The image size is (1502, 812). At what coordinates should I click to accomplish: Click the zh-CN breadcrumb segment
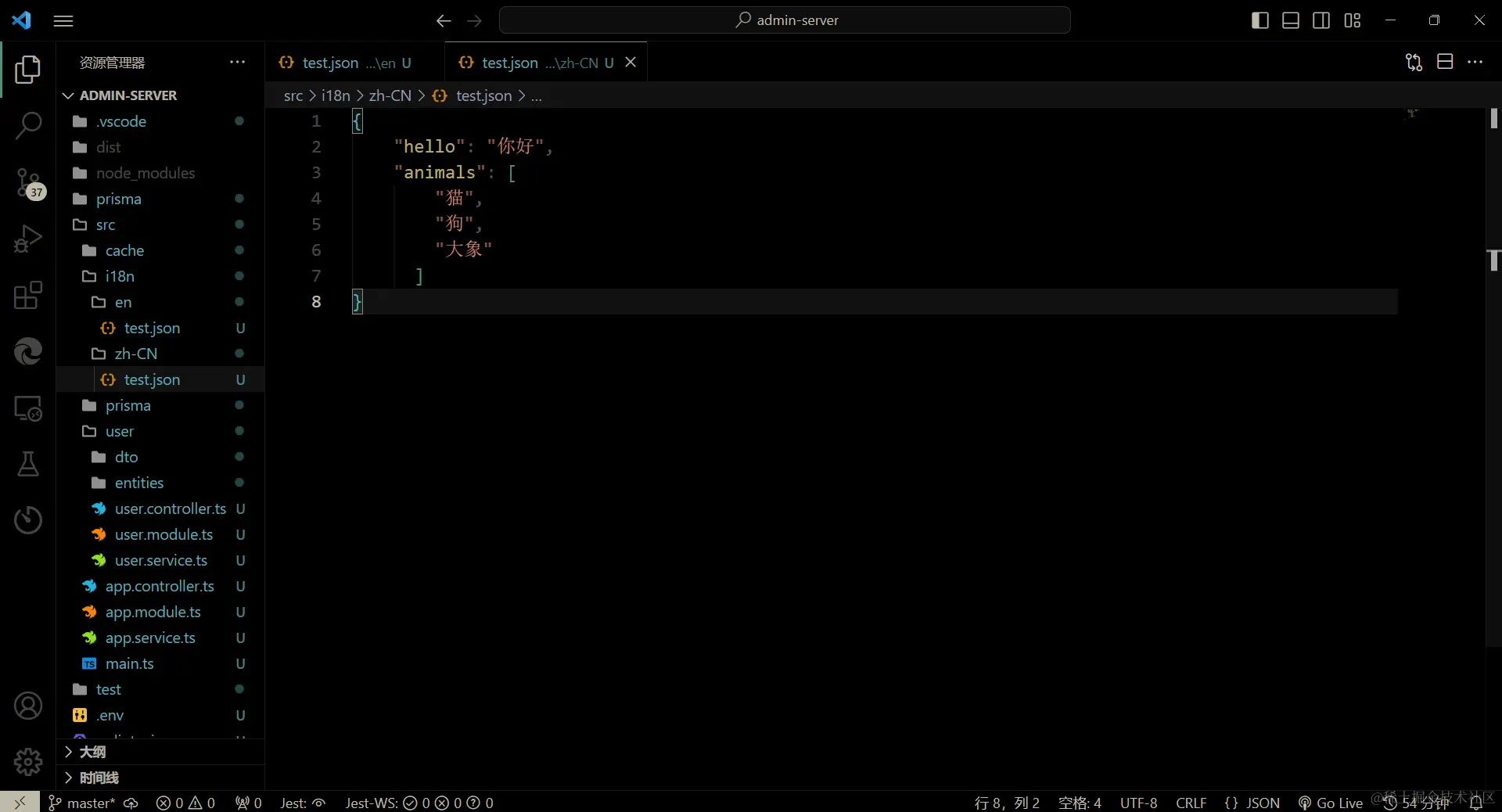click(390, 95)
